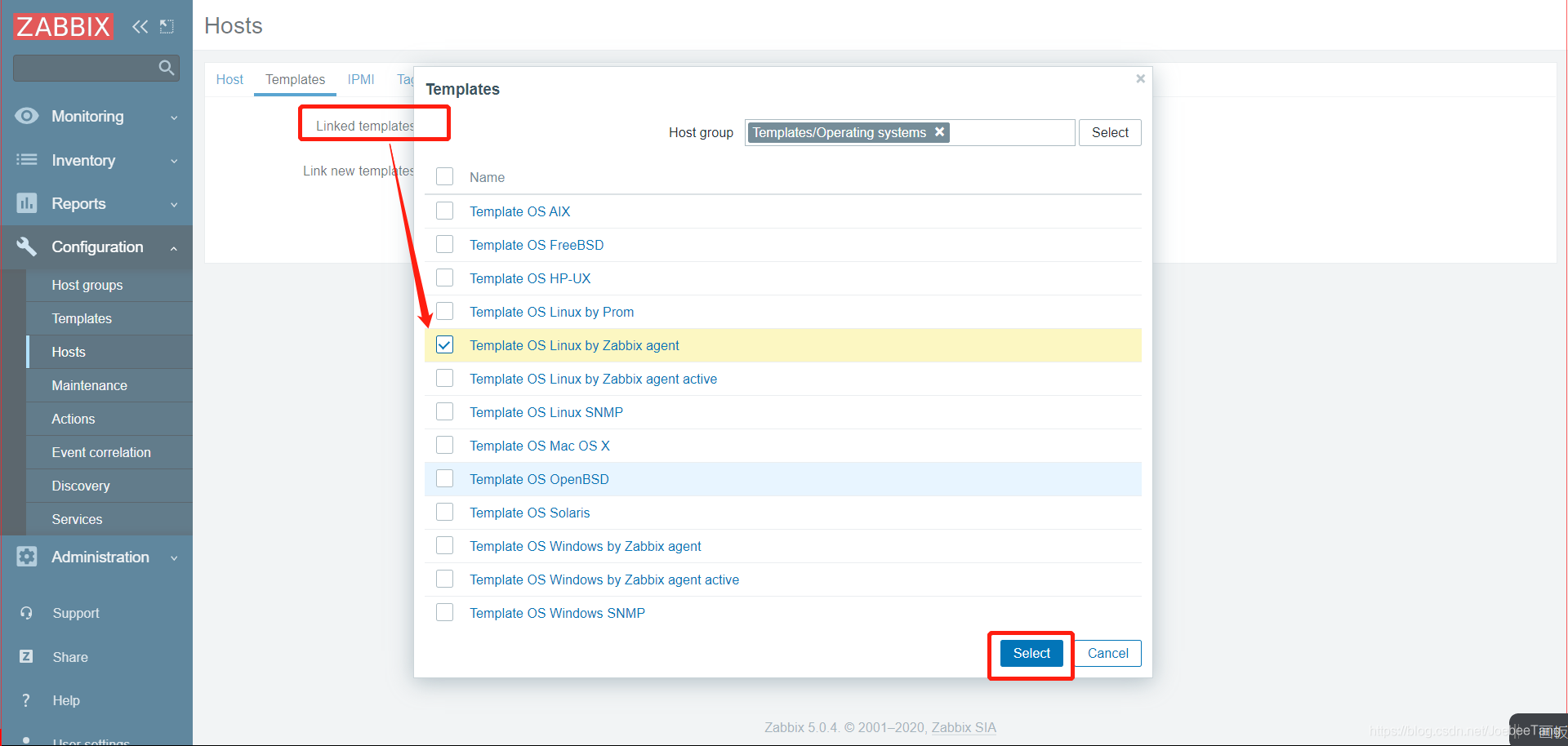
Task: Open Zabbix SIA footer link
Action: pos(964,727)
